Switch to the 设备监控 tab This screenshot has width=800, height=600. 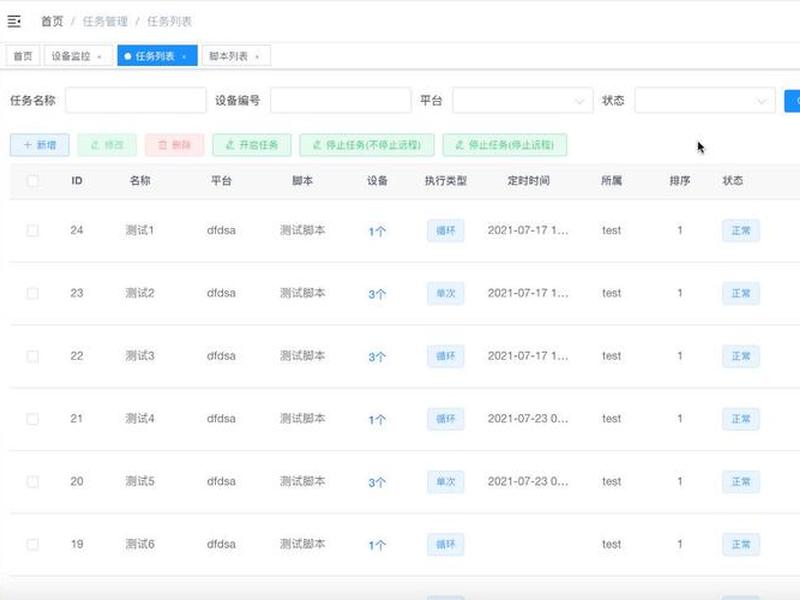pos(78,56)
